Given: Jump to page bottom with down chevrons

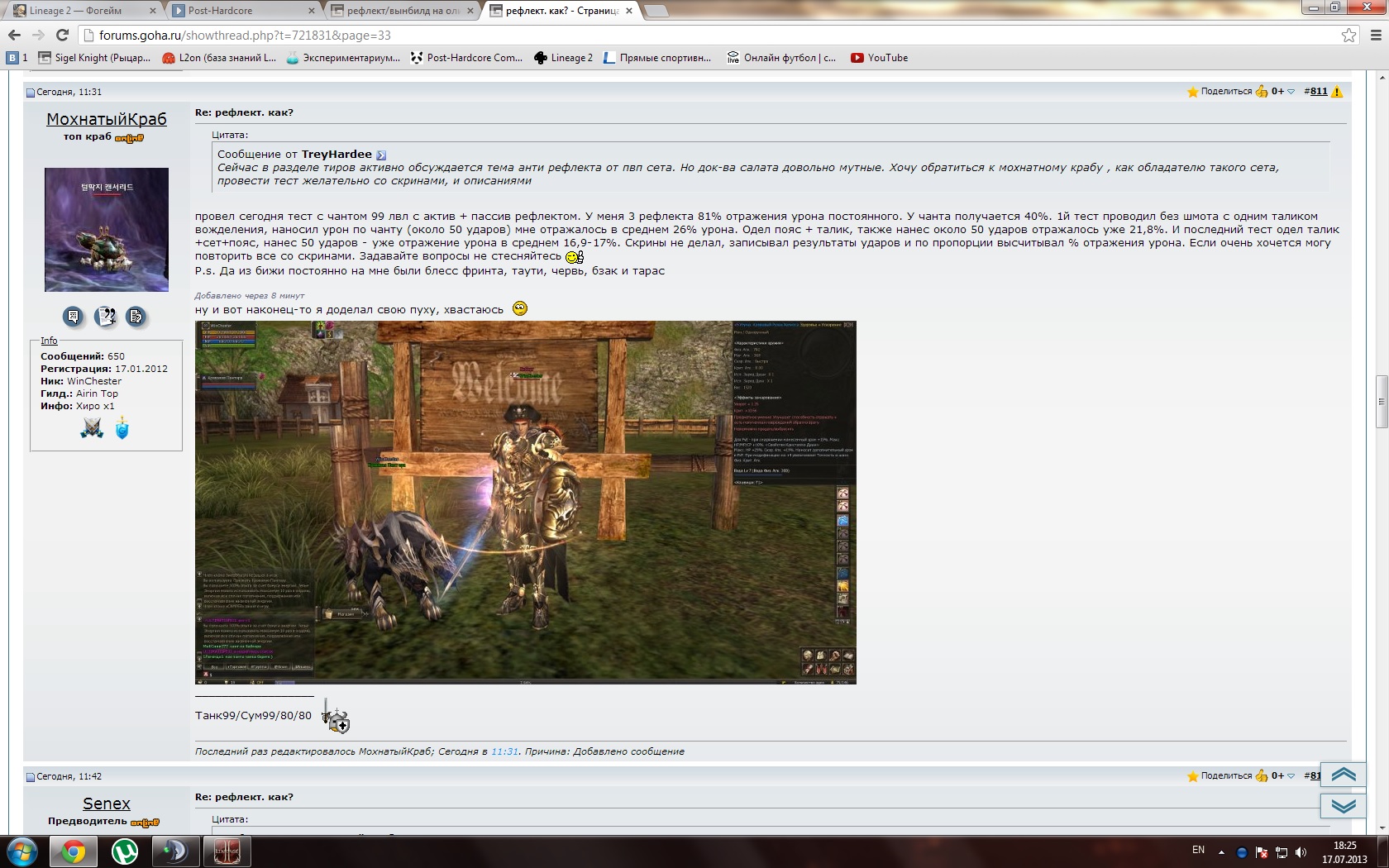Looking at the screenshot, I should click(1344, 806).
